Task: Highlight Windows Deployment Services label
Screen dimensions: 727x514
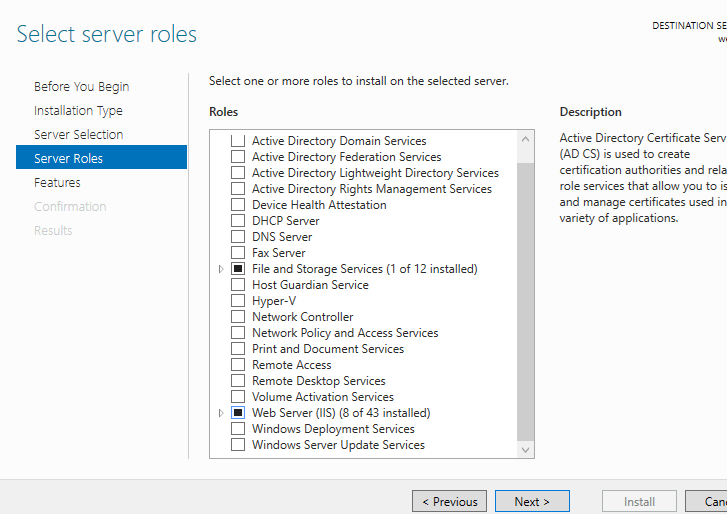Action: pos(333,429)
